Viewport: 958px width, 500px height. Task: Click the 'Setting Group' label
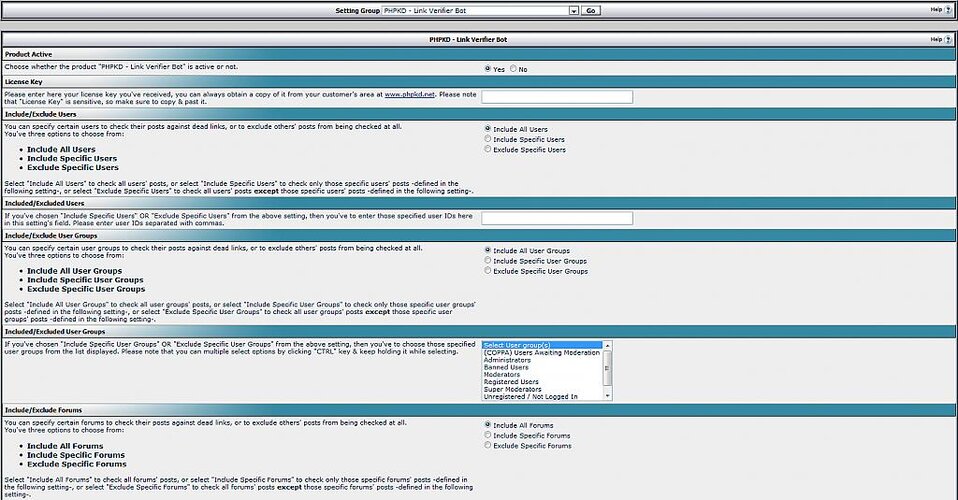[x=357, y=10]
